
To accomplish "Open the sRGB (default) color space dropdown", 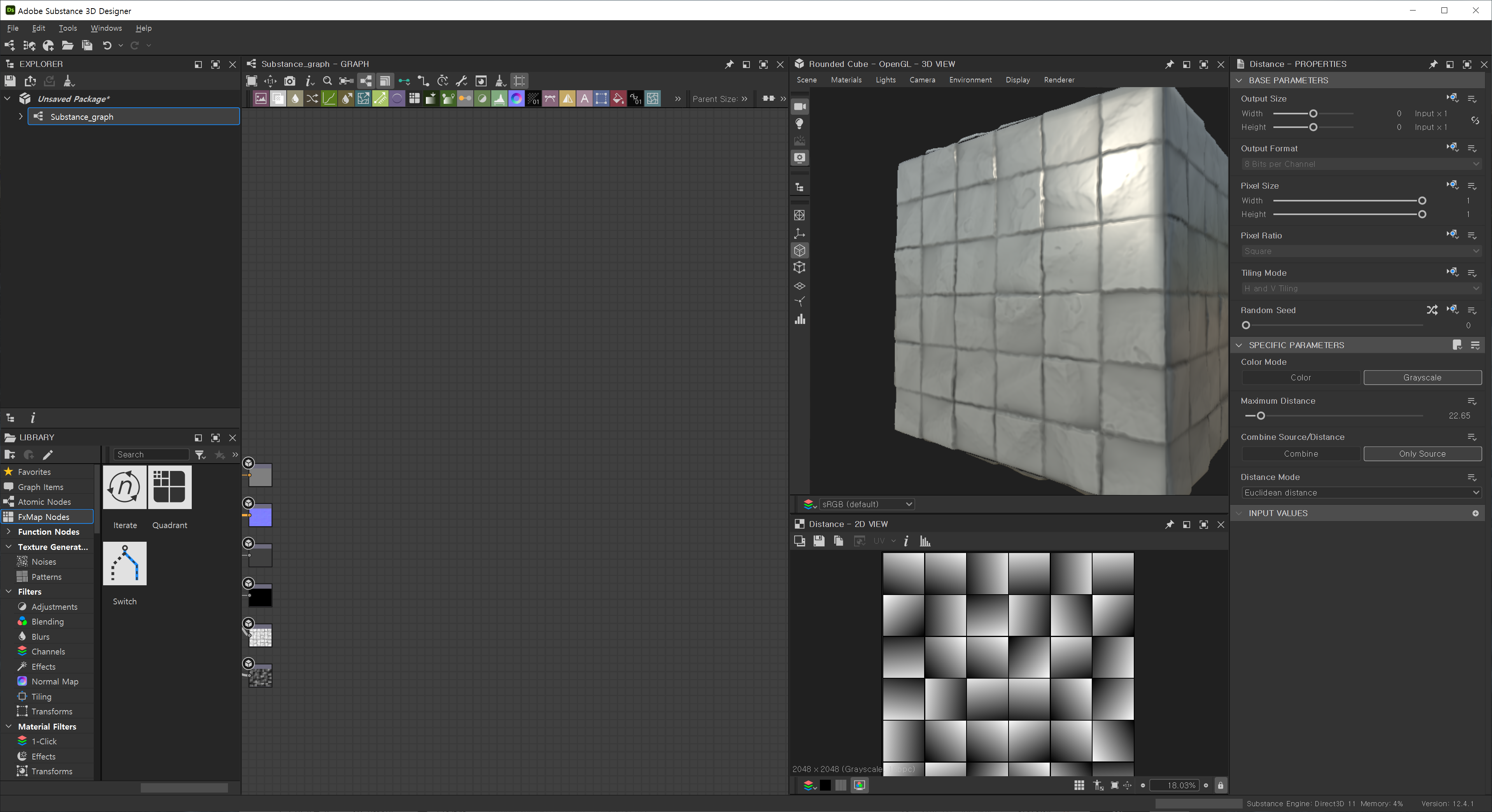I will tap(867, 504).
